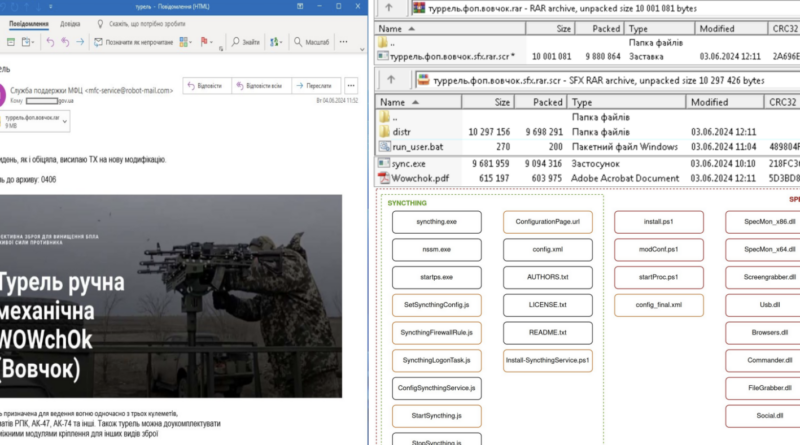
Task: Click the Масштаб zoom button
Action: tap(312, 42)
